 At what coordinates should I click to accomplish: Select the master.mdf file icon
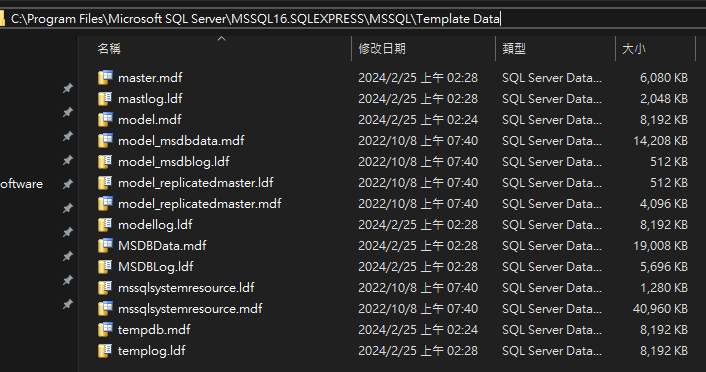105,77
